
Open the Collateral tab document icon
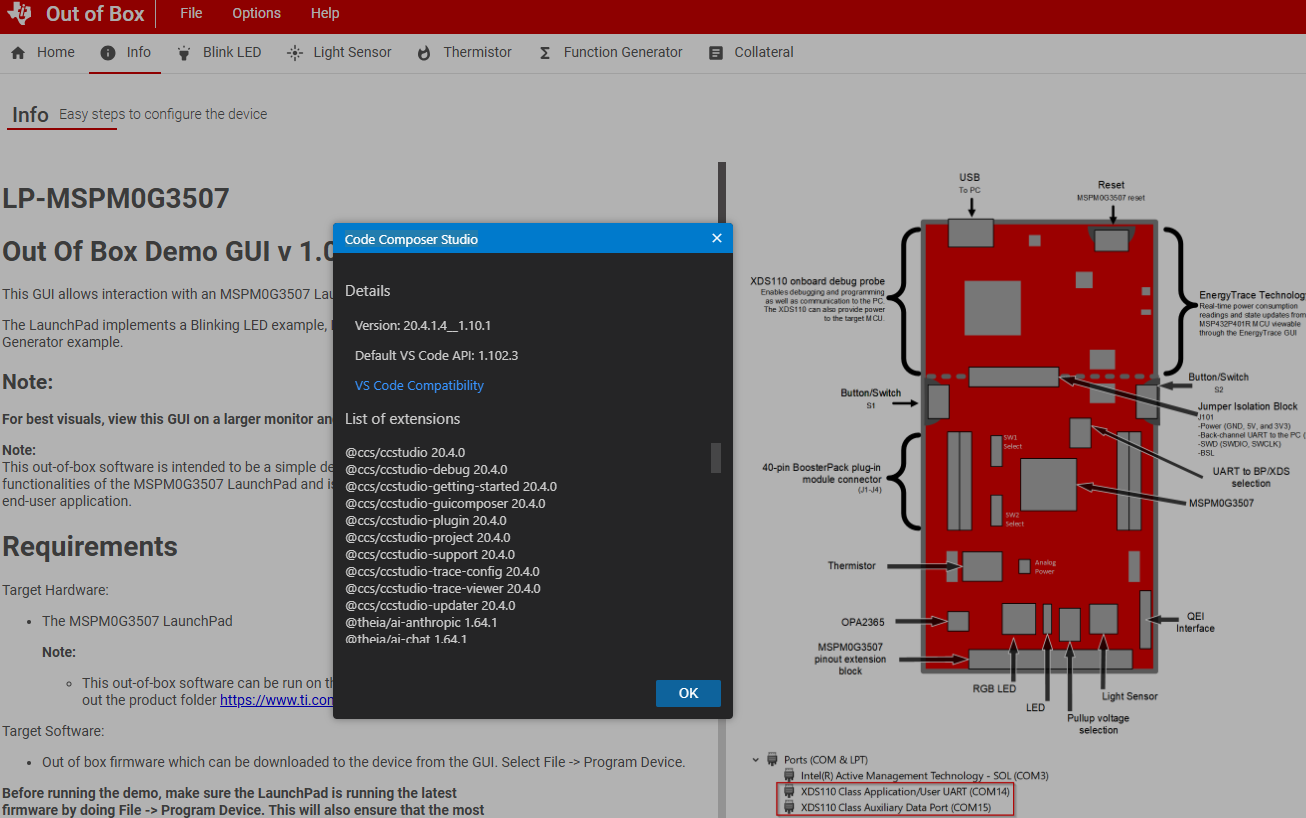click(x=716, y=53)
